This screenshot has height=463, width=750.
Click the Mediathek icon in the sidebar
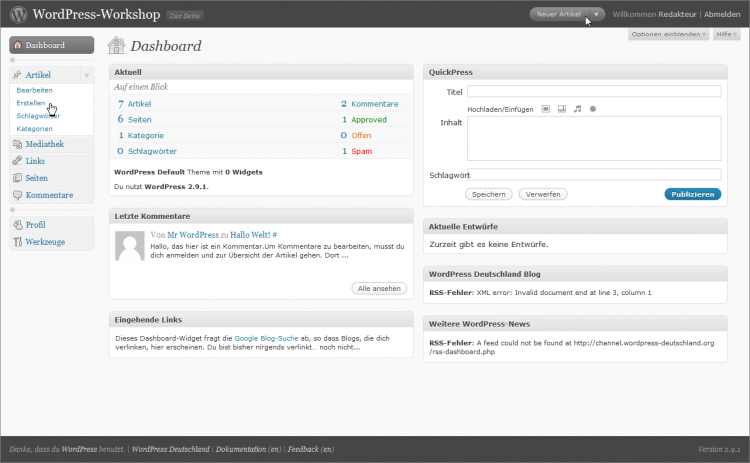[17, 144]
